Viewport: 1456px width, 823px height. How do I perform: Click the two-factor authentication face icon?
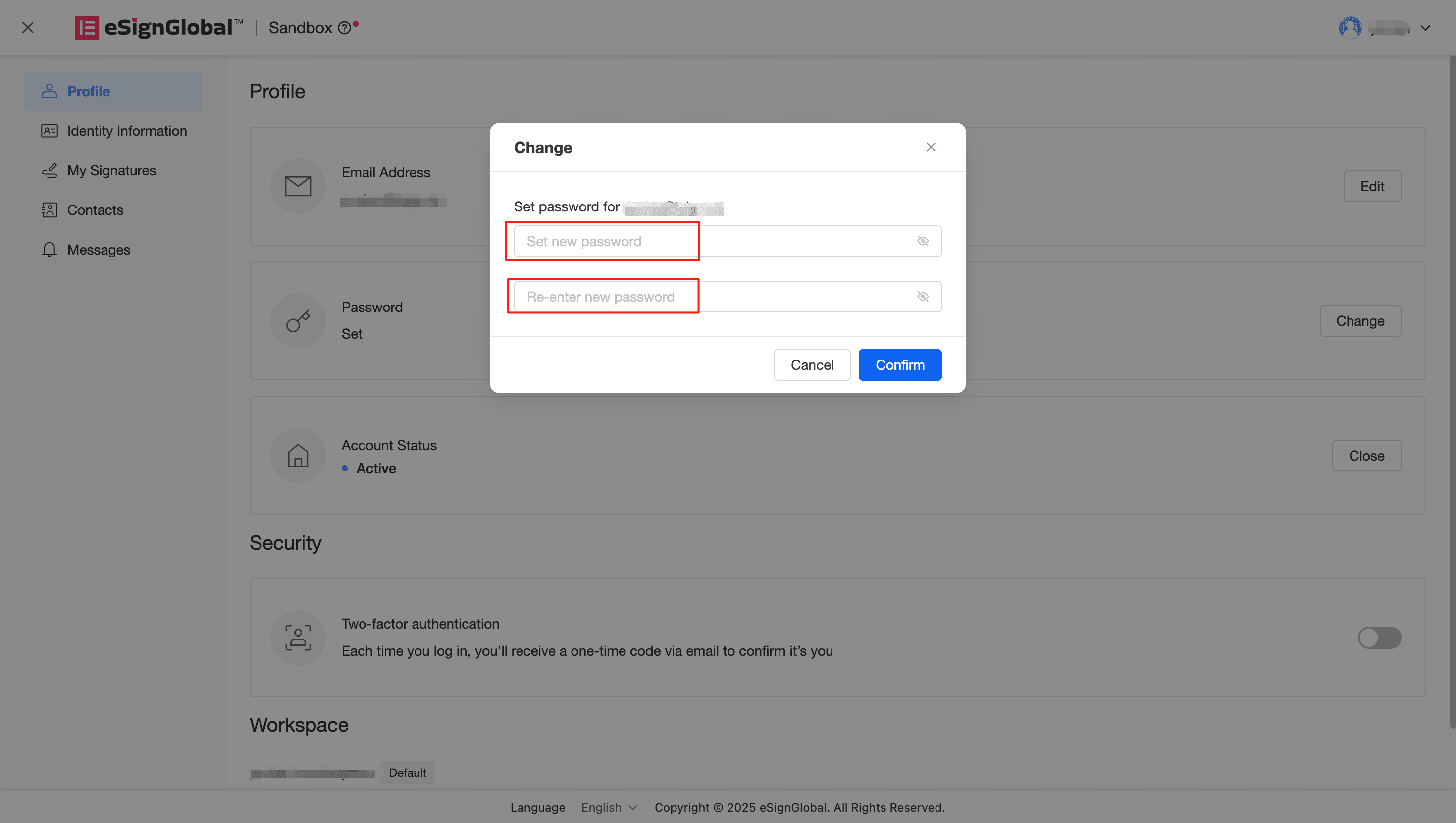coord(298,638)
